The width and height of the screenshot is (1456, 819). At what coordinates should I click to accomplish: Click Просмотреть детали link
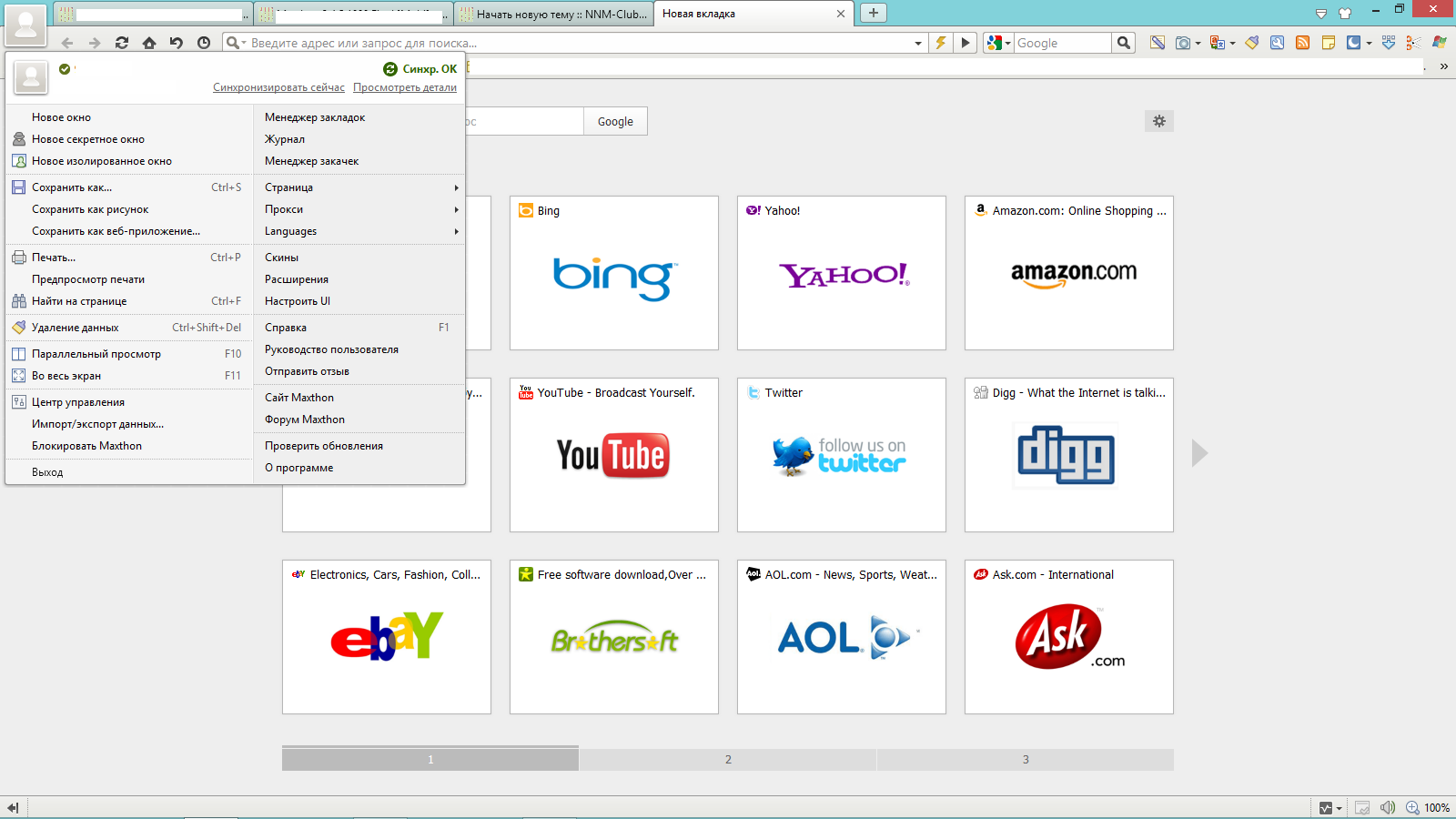pyautogui.click(x=405, y=87)
